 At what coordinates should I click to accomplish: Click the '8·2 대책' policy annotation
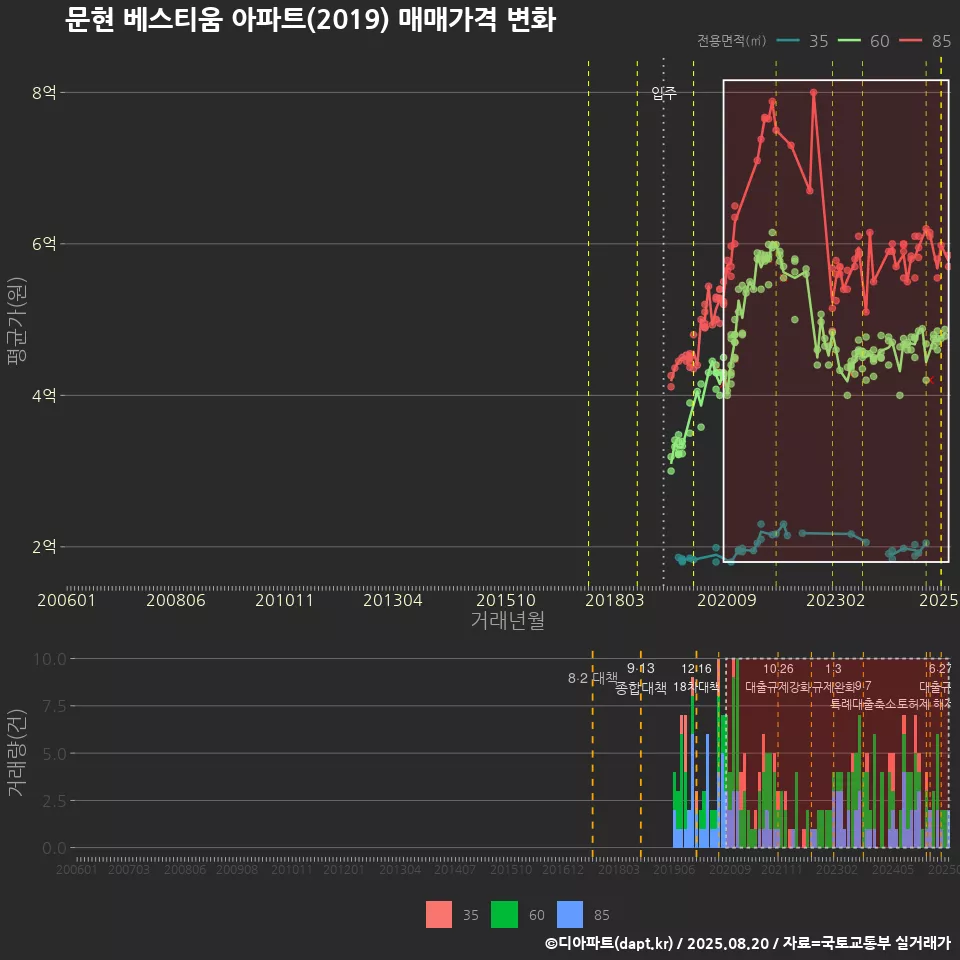pyautogui.click(x=593, y=678)
